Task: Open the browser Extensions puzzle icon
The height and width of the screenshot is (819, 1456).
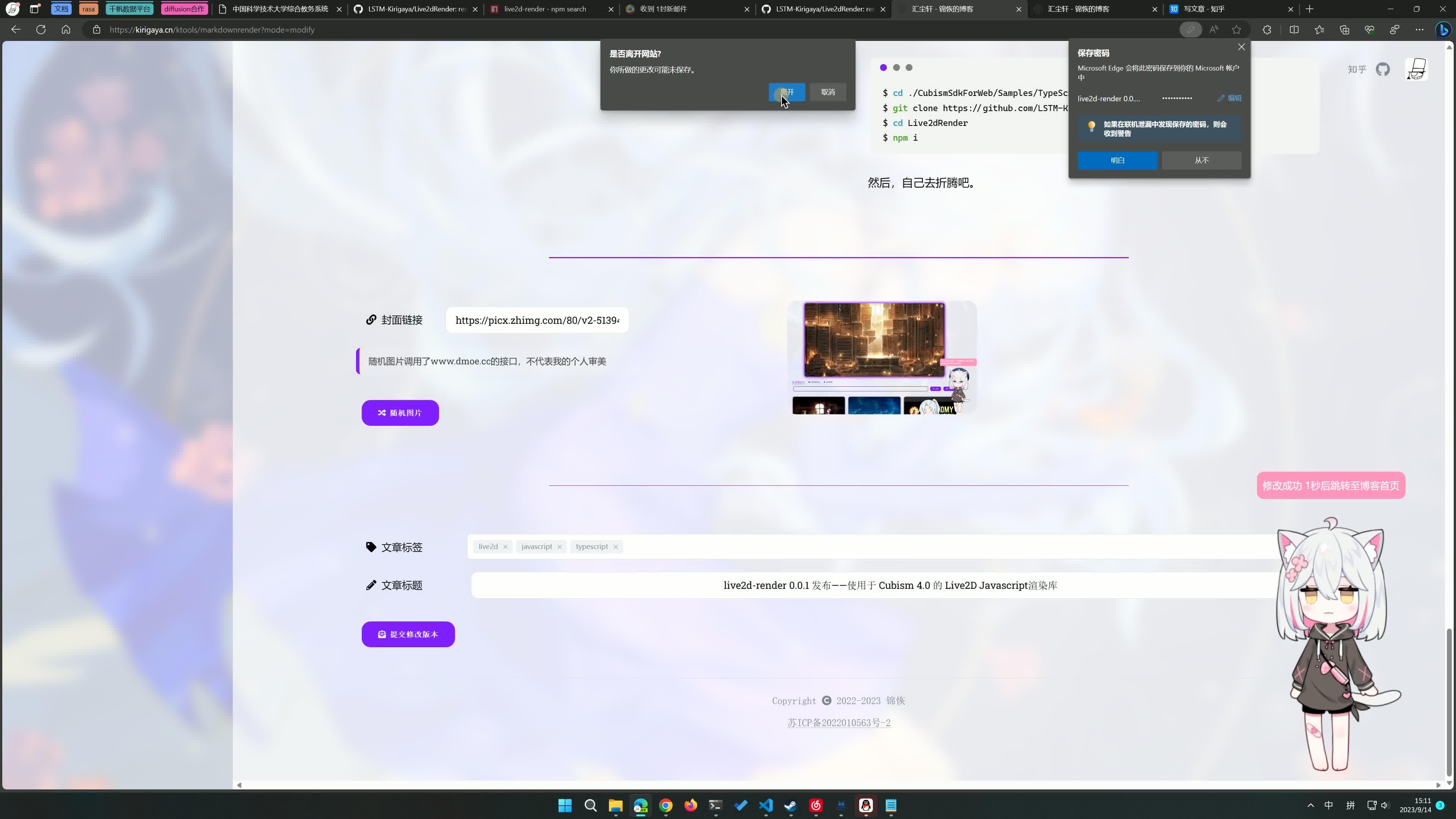Action: [1267, 30]
